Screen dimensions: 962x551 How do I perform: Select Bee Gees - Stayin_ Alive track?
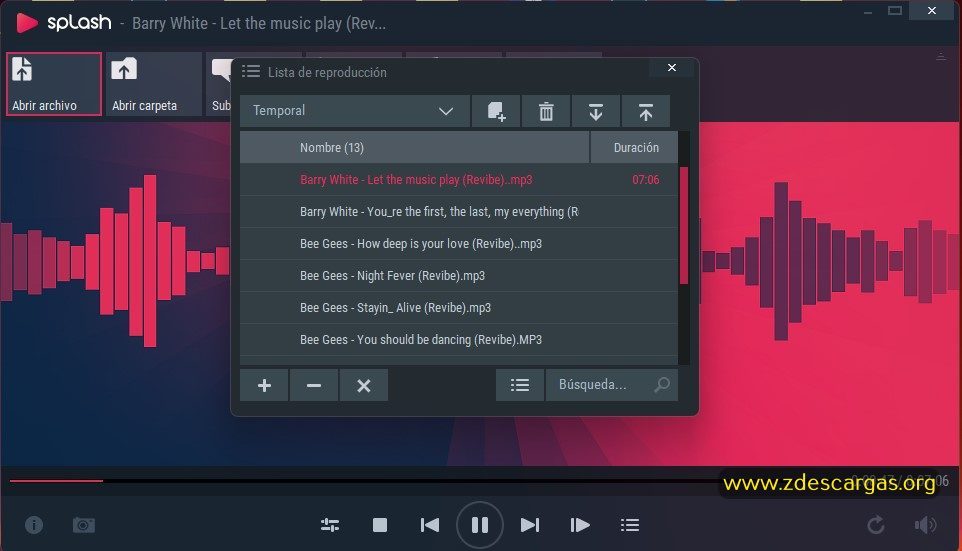459,307
